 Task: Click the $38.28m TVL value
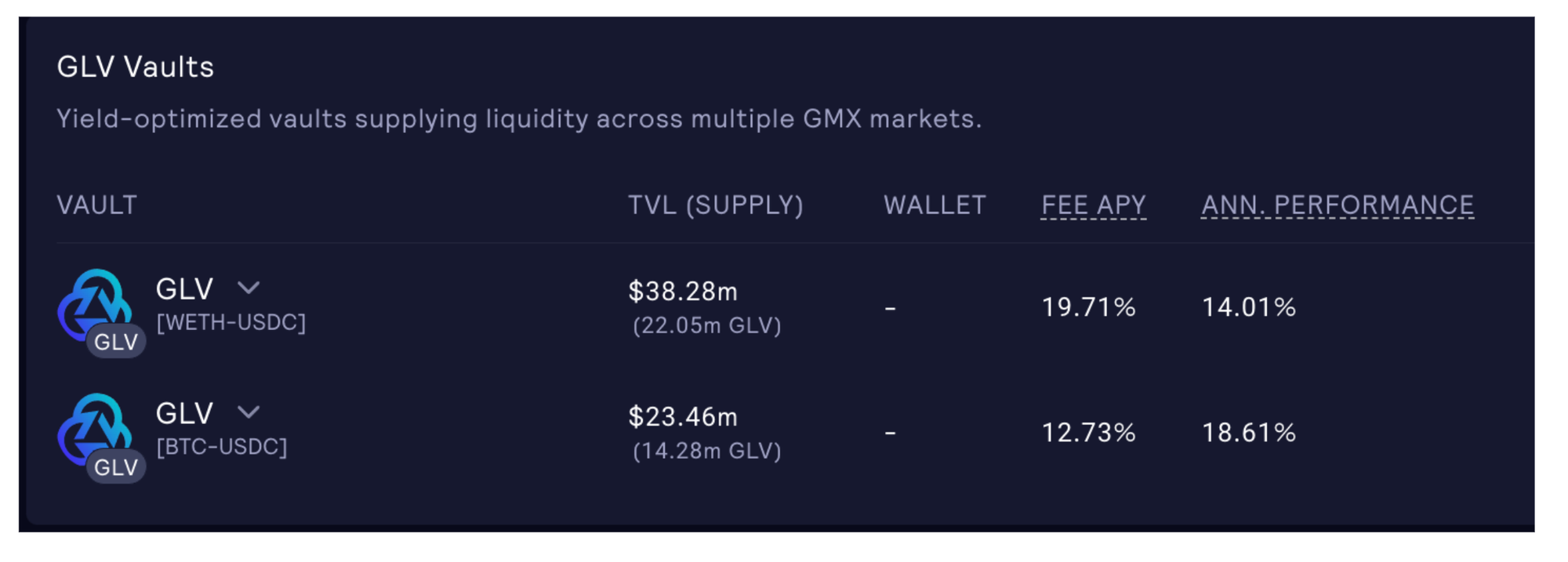point(682,292)
